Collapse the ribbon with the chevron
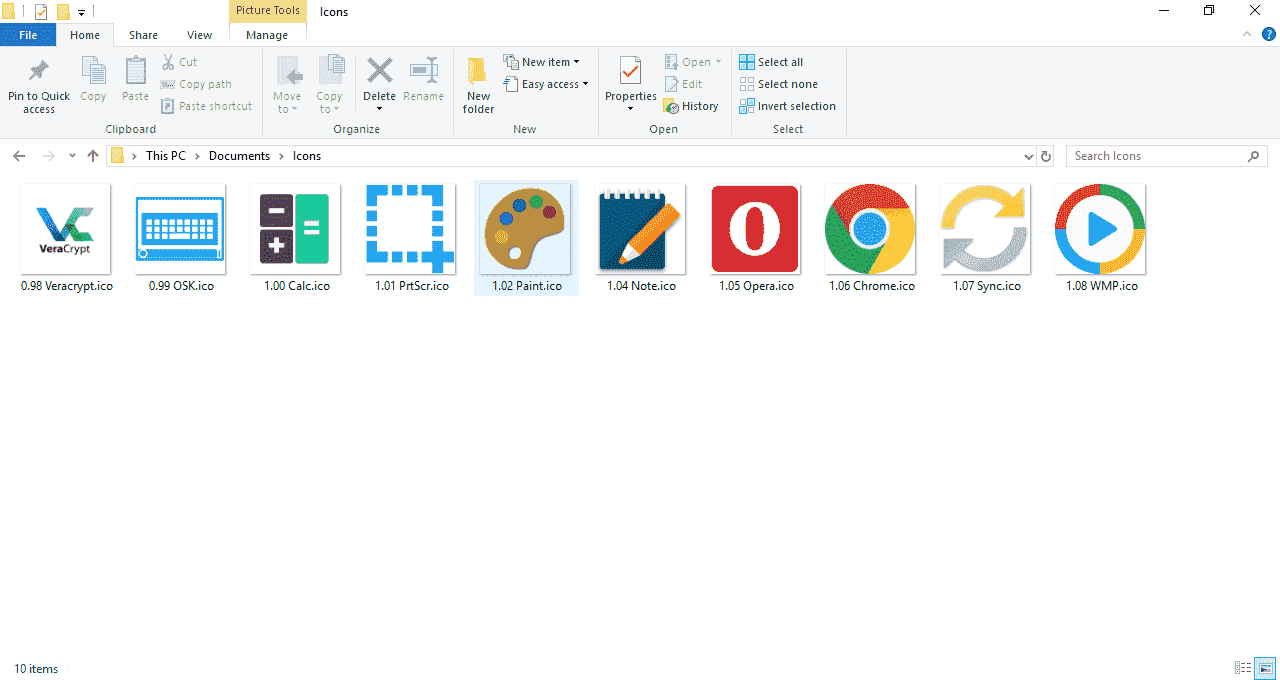1280x680 pixels. (1247, 34)
